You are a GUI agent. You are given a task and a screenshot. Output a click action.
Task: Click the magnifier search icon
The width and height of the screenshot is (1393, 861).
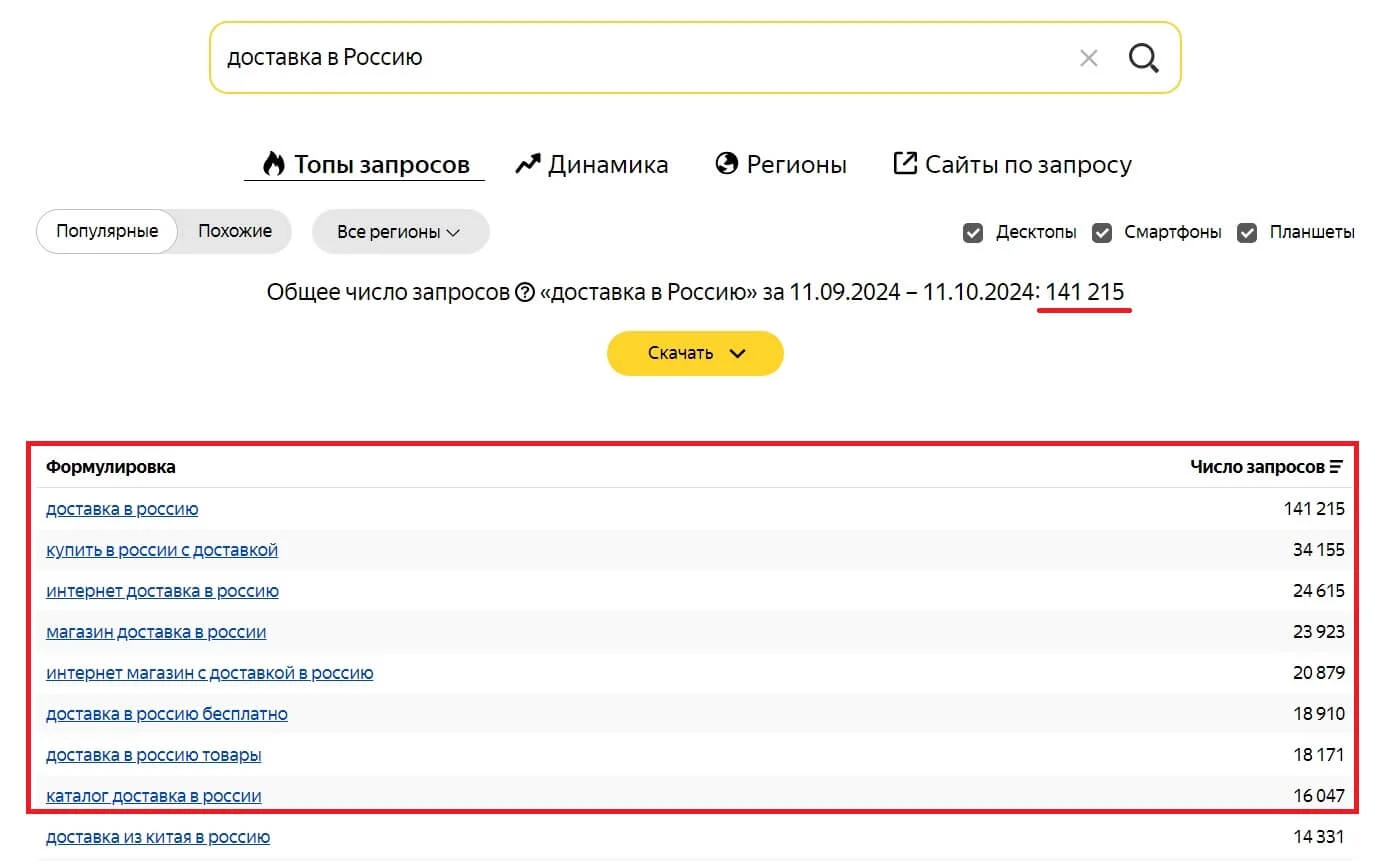(x=1143, y=58)
